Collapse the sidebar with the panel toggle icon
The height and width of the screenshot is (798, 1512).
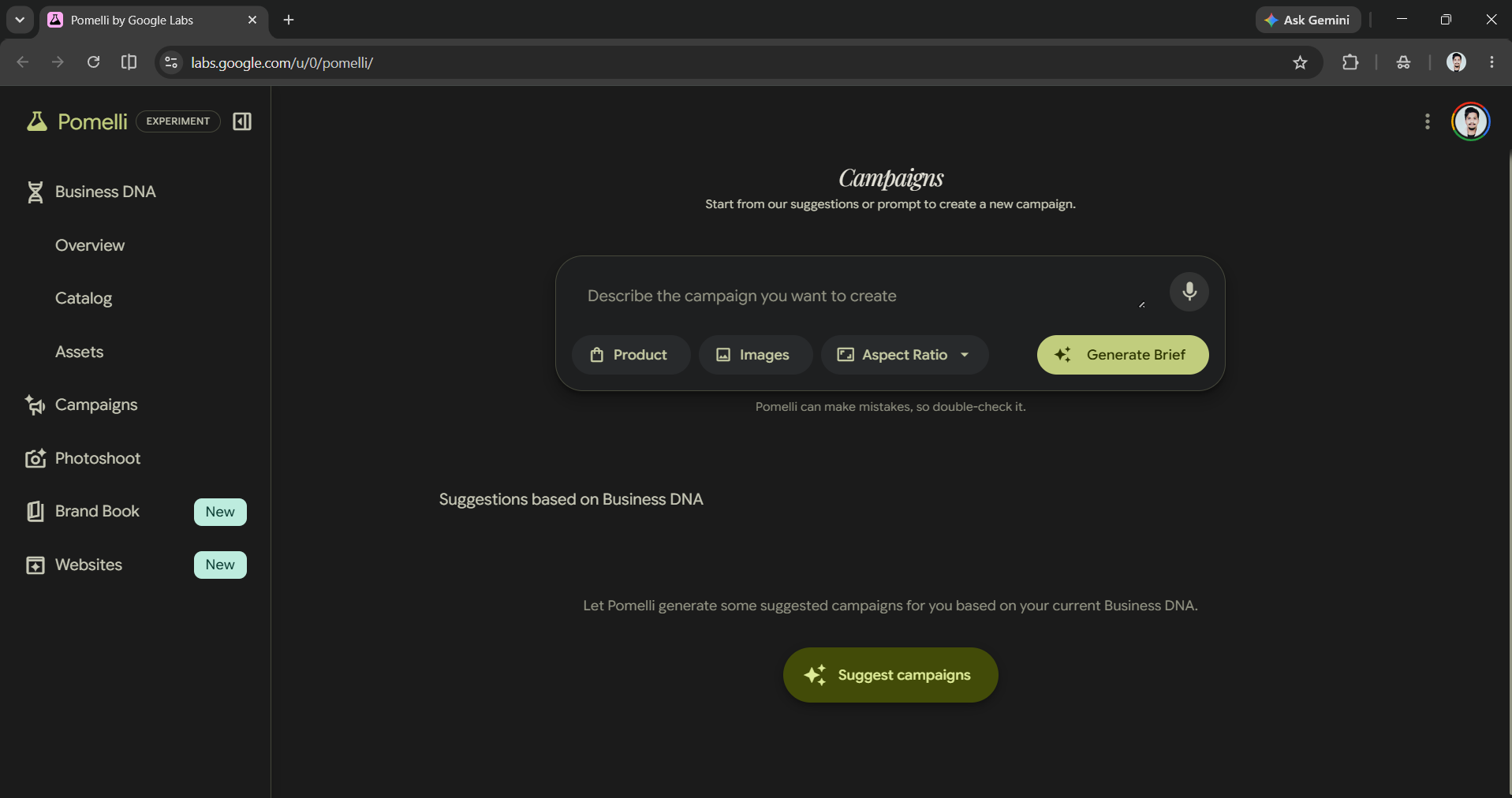pyautogui.click(x=242, y=121)
